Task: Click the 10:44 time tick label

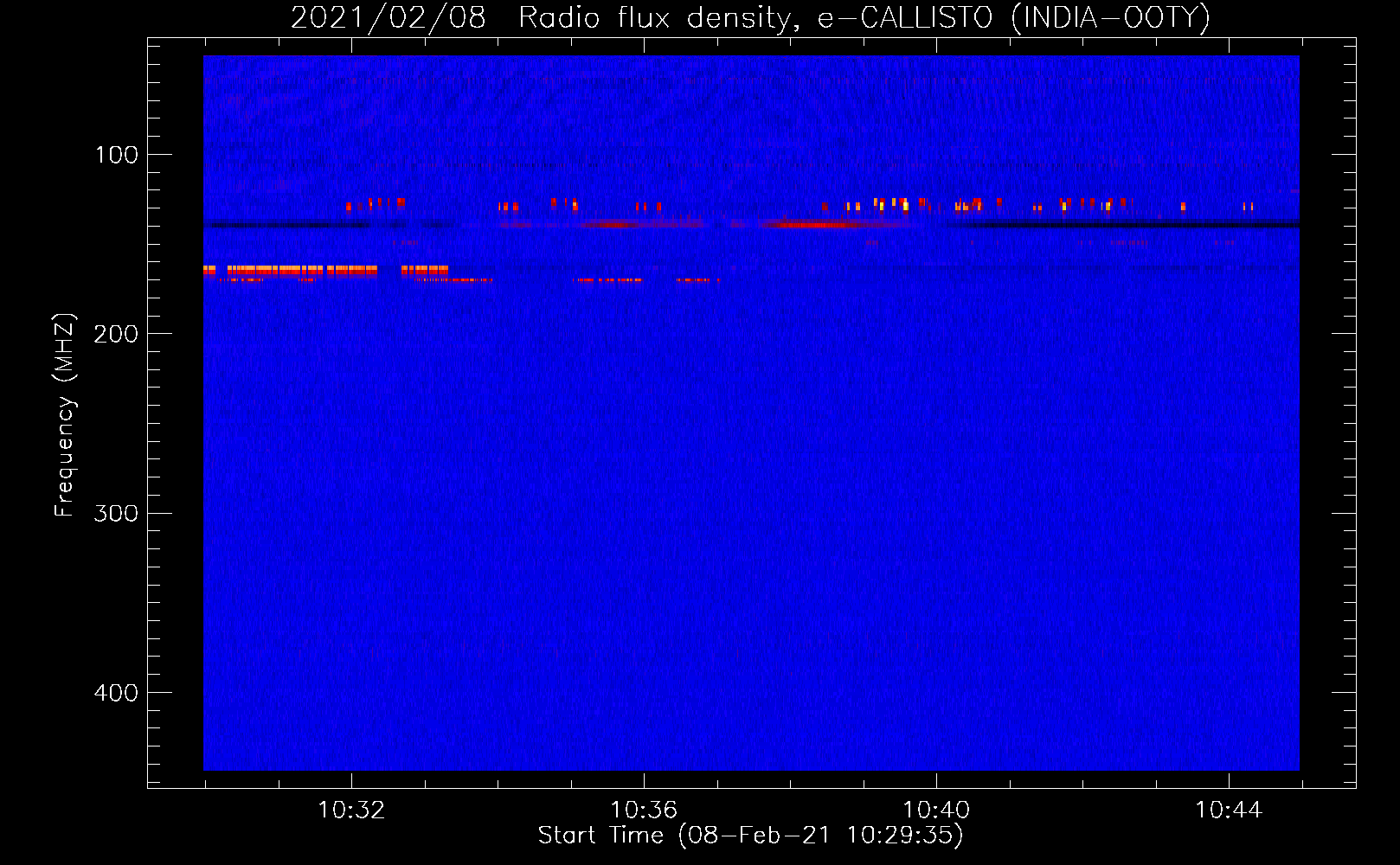Action: (x=1229, y=811)
